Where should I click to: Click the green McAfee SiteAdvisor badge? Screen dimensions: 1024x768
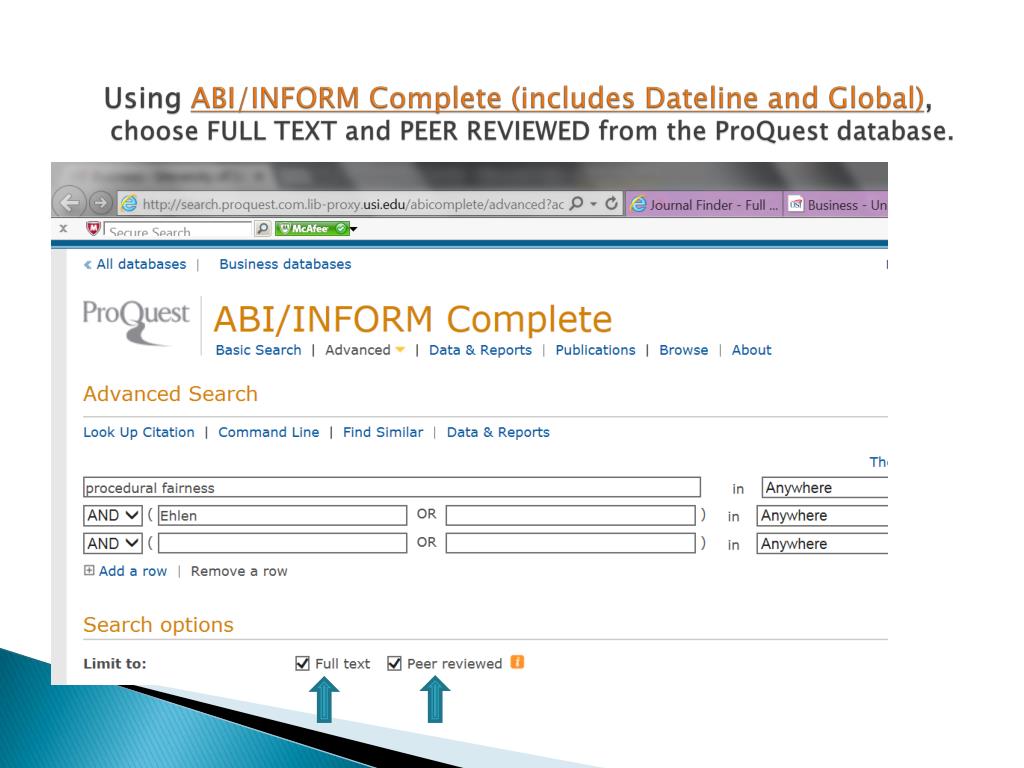pos(312,229)
